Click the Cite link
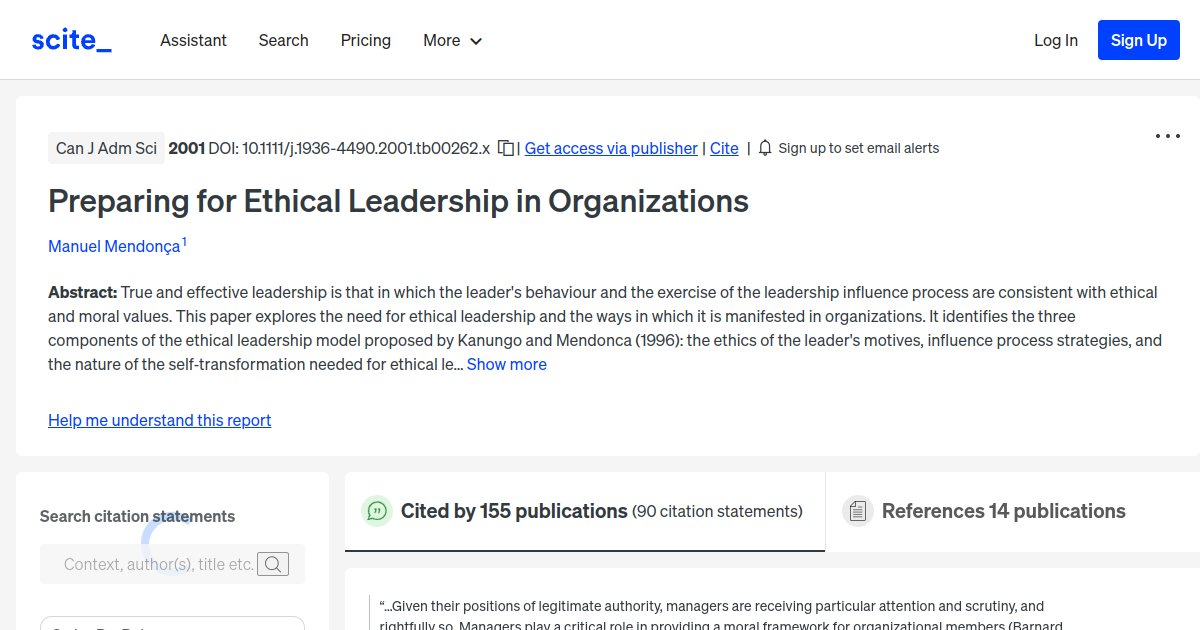This screenshot has width=1200, height=630. point(724,147)
